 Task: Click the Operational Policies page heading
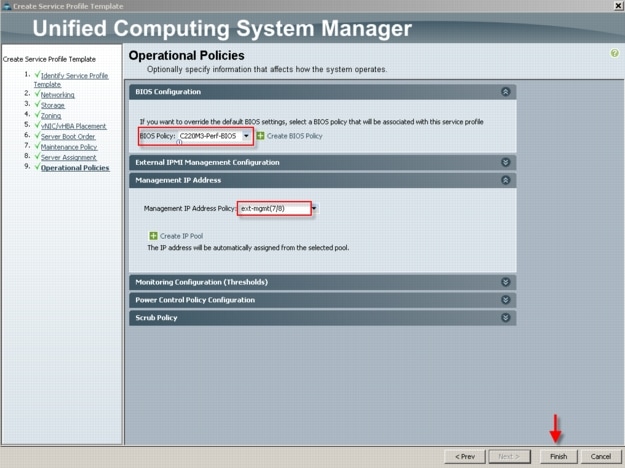(x=187, y=55)
